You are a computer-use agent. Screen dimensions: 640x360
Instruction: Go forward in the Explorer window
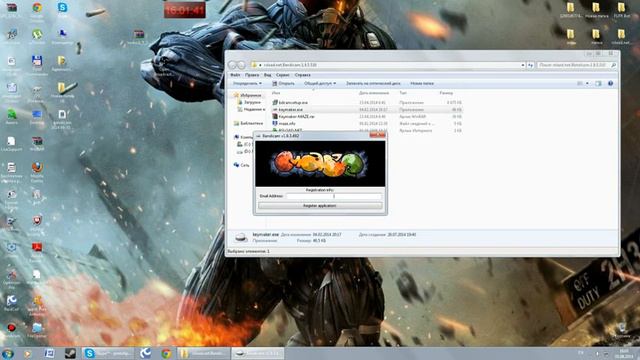241,65
